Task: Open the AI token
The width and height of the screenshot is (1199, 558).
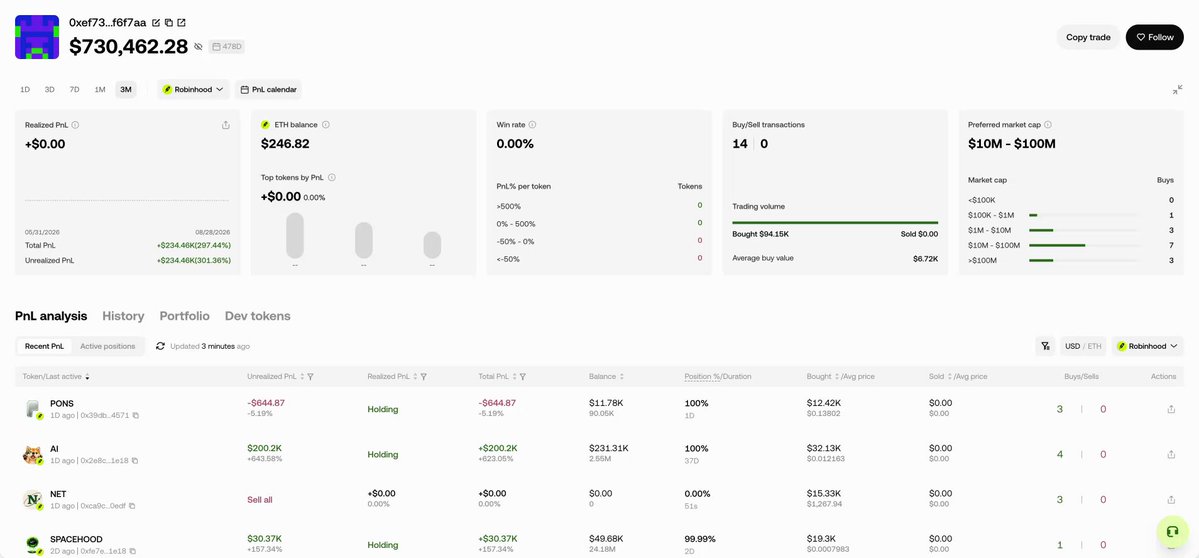Action: (x=54, y=449)
